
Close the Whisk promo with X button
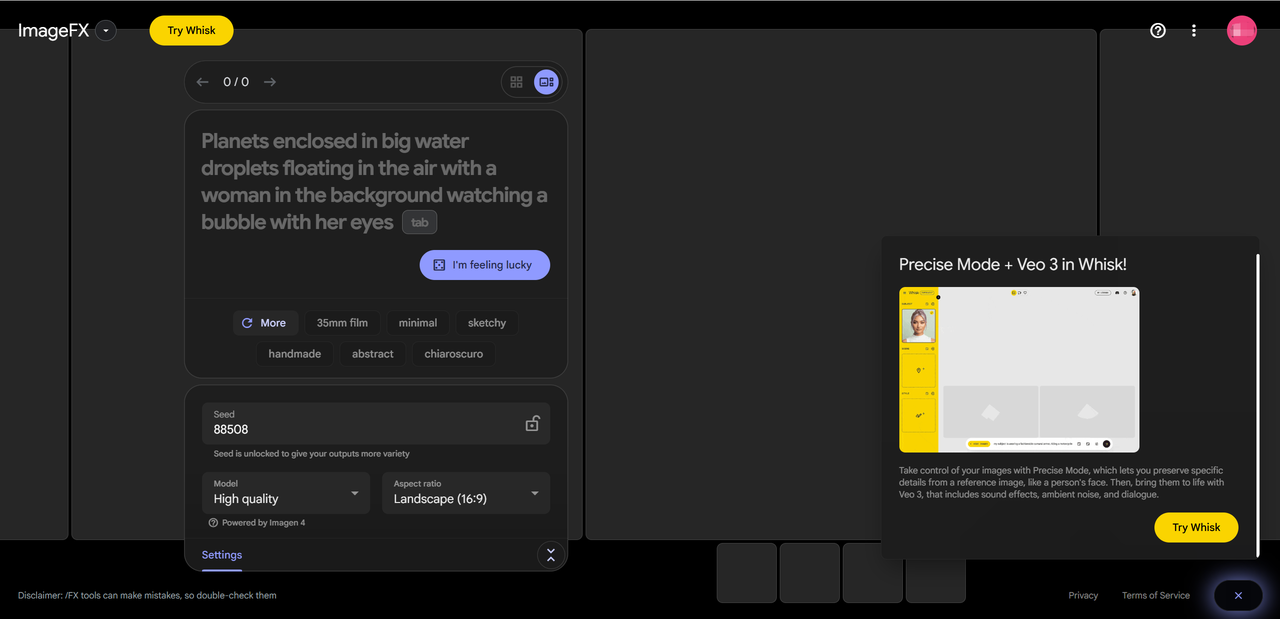(1237, 596)
